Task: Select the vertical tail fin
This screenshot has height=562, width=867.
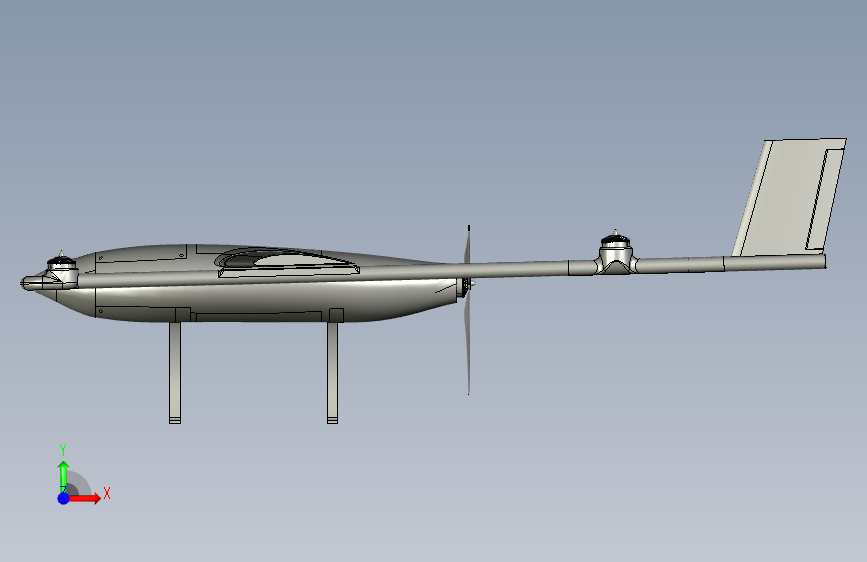Action: [x=790, y=197]
